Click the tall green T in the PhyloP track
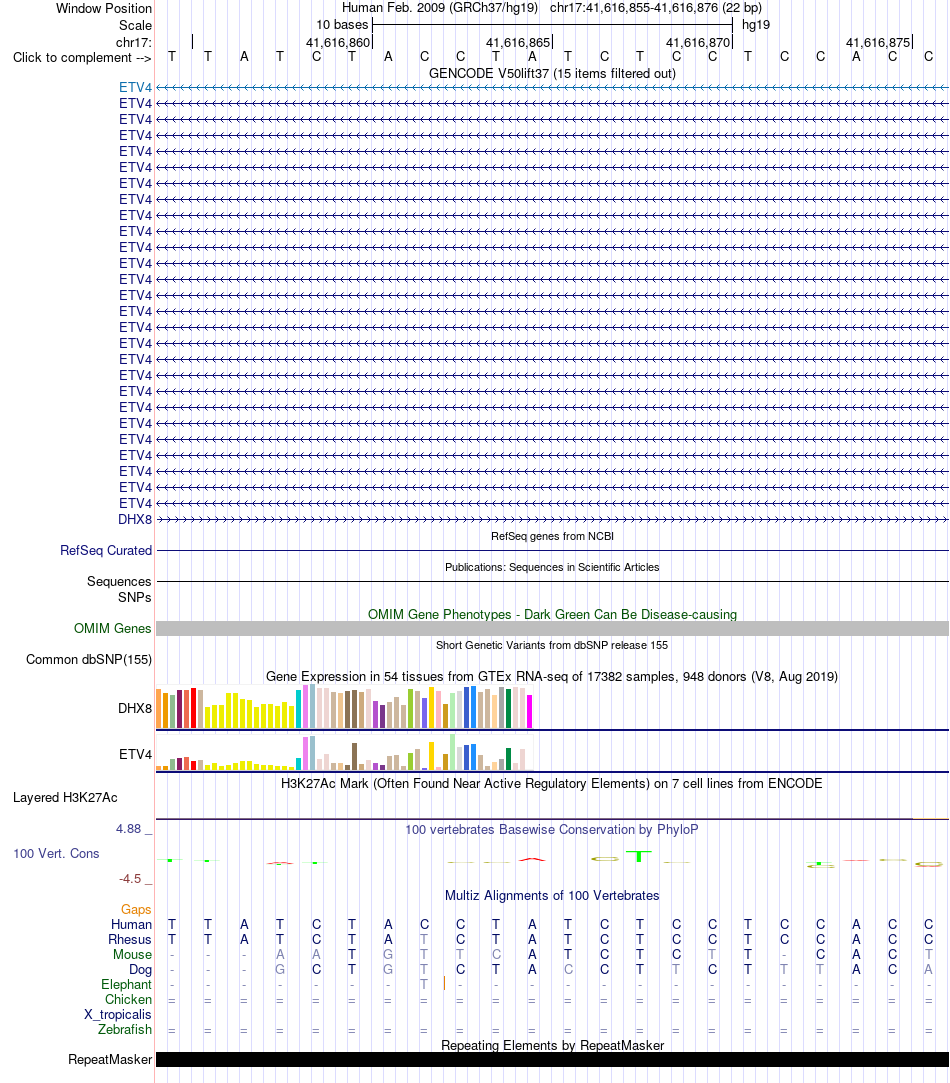950x1083 pixels. [639, 856]
